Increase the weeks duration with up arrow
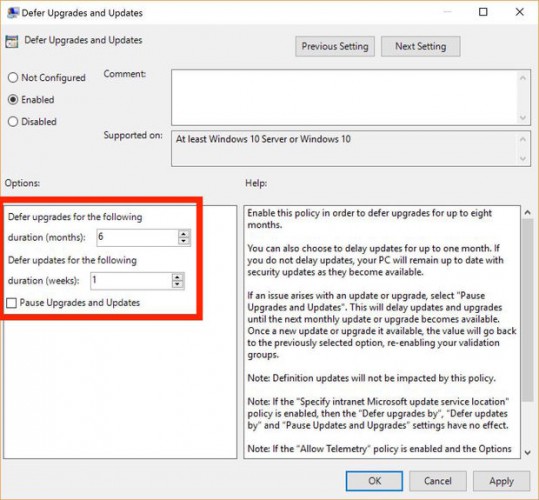The width and height of the screenshot is (539, 500). pos(177,277)
